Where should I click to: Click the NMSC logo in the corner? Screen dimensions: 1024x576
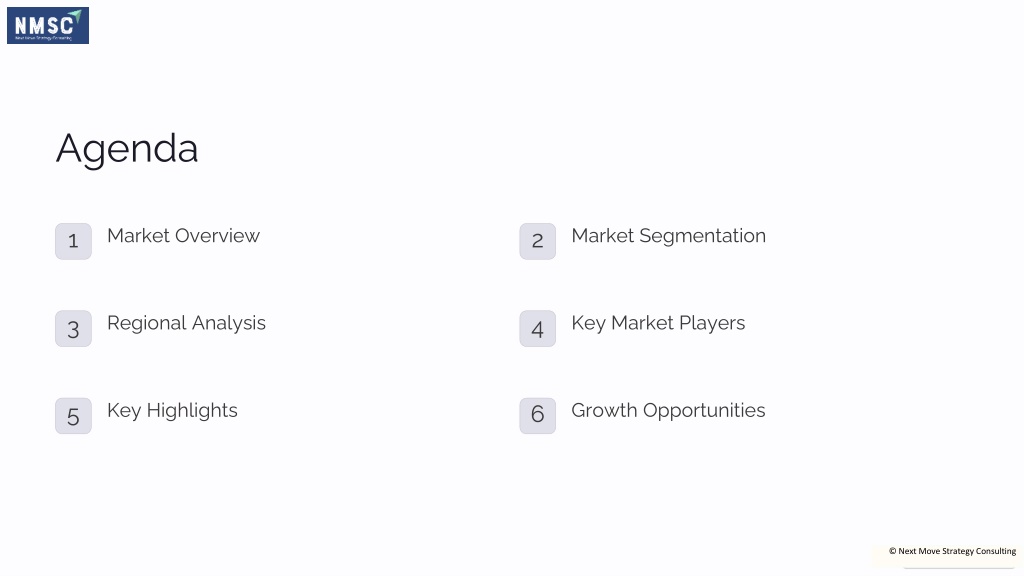pyautogui.click(x=48, y=25)
